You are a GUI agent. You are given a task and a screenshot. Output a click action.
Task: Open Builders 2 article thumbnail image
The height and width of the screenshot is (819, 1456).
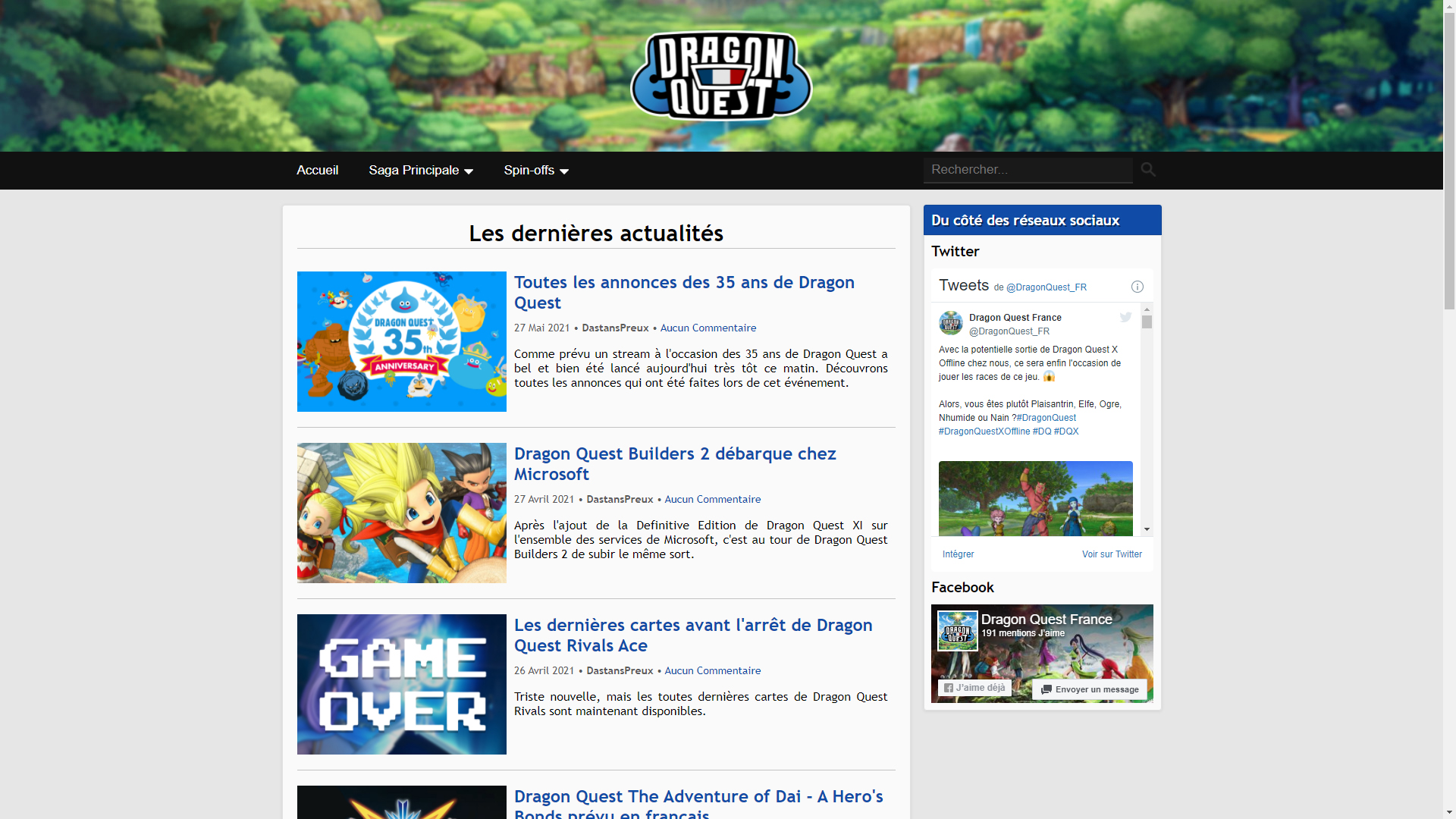pyautogui.click(x=401, y=513)
